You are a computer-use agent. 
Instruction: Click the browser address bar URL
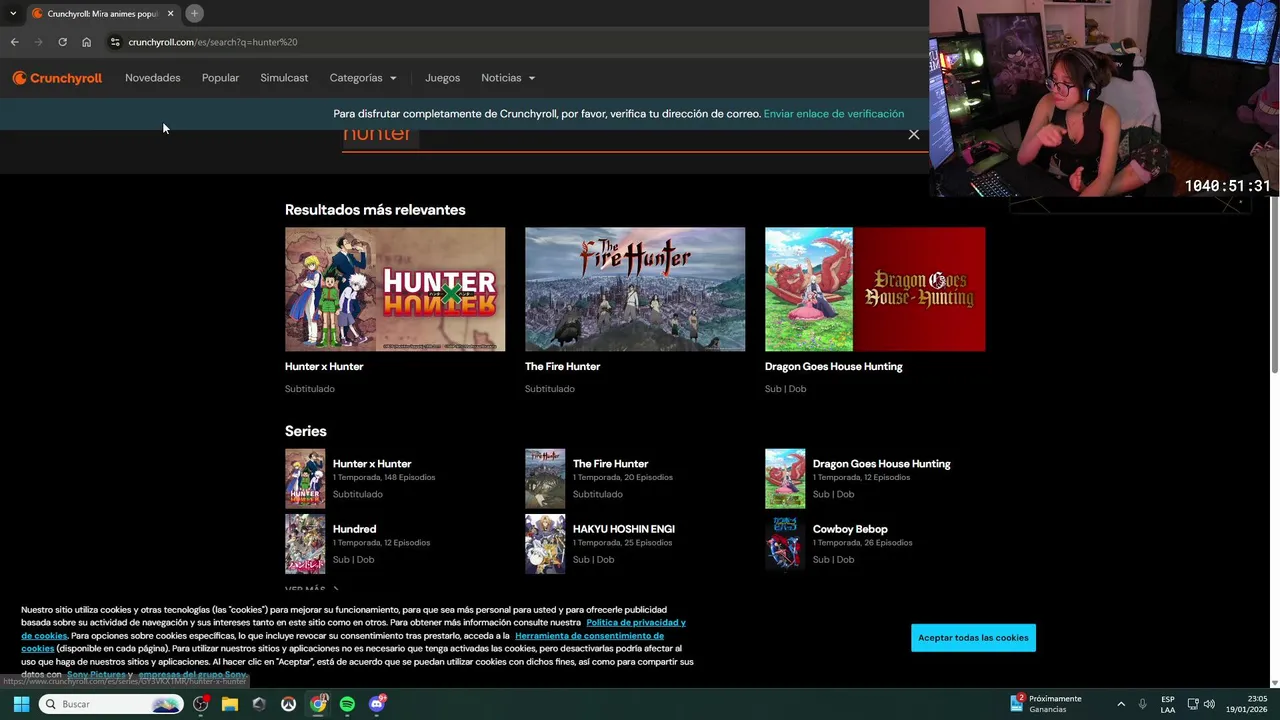click(213, 42)
